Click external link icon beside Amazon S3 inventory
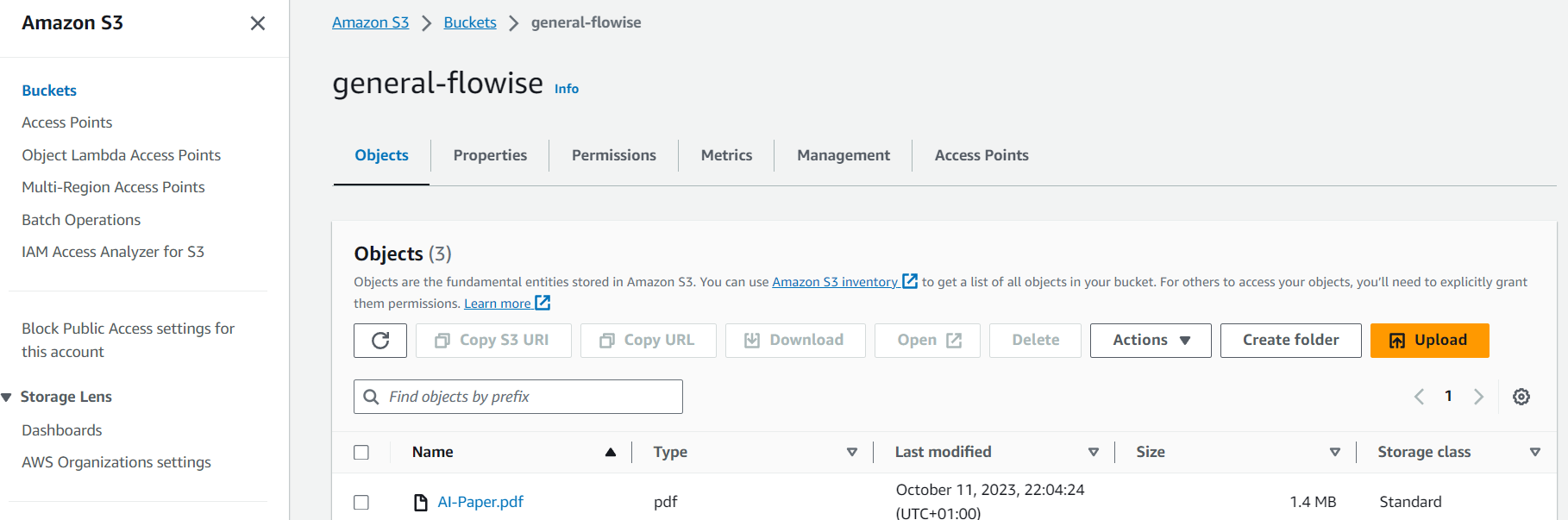Viewport: 1568px width, 520px height. (910, 281)
